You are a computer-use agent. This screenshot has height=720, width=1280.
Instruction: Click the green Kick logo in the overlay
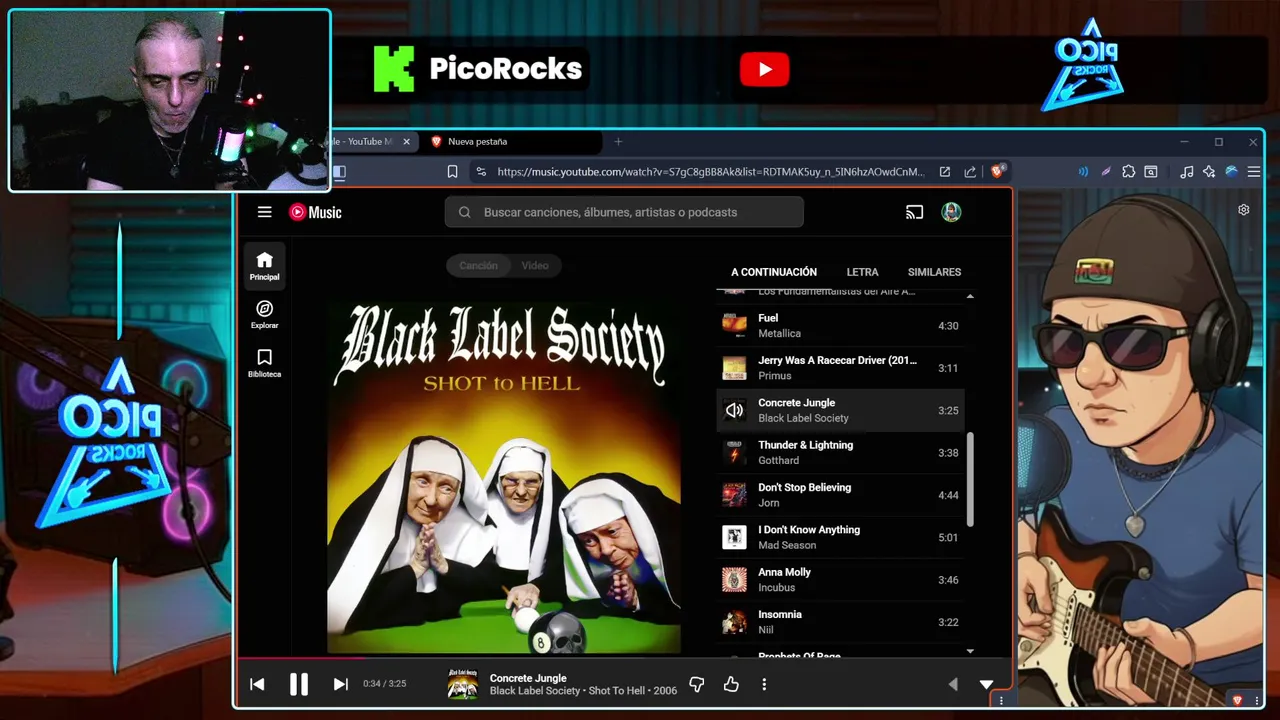click(x=393, y=69)
